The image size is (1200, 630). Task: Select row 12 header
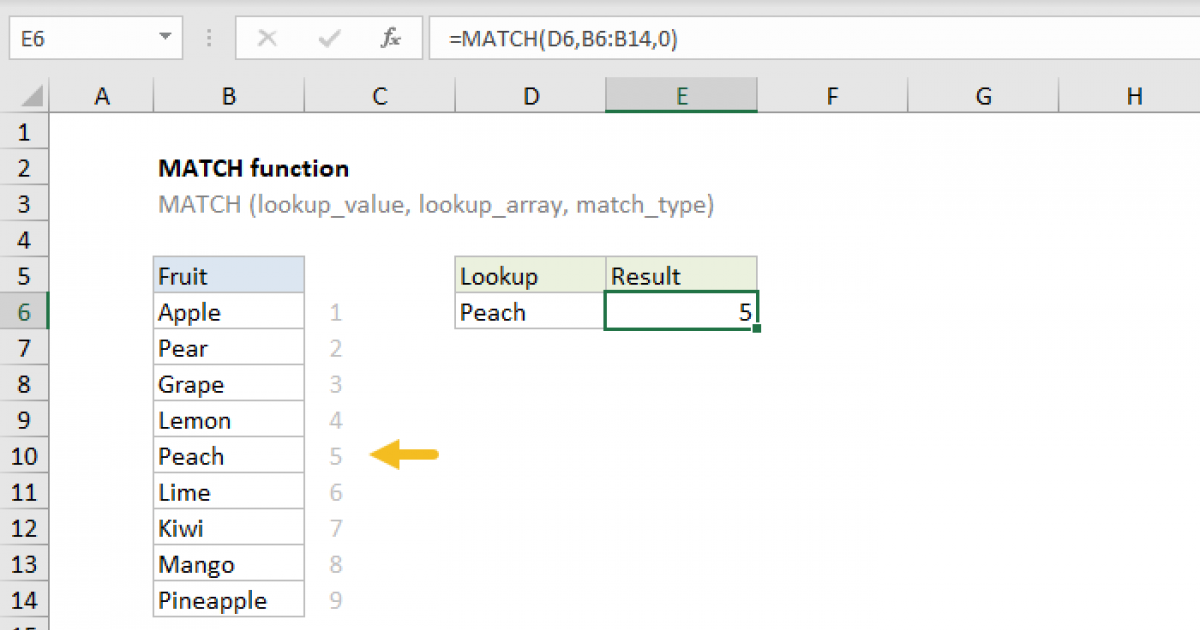(x=25, y=528)
